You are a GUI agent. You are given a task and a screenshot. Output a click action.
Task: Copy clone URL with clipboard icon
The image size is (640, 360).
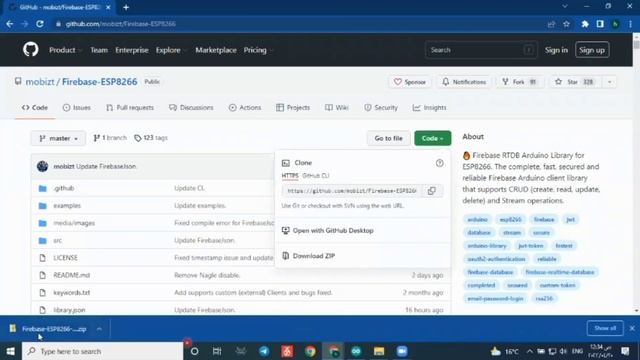click(x=431, y=191)
